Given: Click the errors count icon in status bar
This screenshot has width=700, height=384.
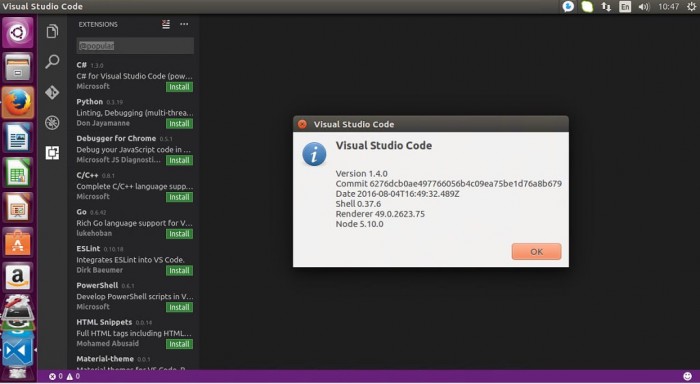Looking at the screenshot, I should click(52, 376).
